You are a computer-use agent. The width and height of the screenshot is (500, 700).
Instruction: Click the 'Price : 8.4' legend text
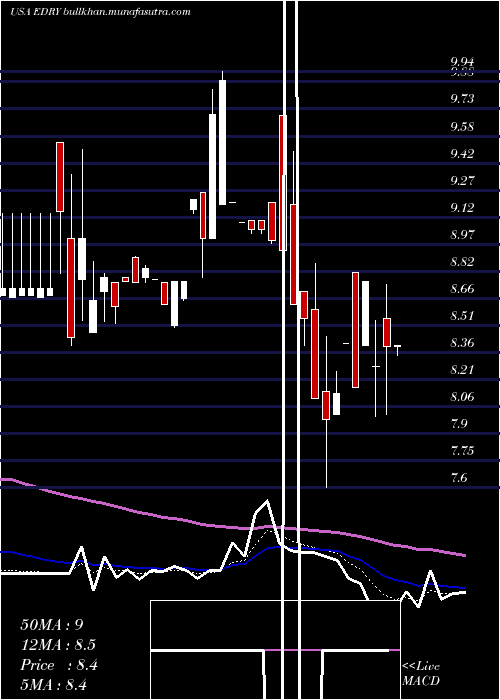(59, 665)
